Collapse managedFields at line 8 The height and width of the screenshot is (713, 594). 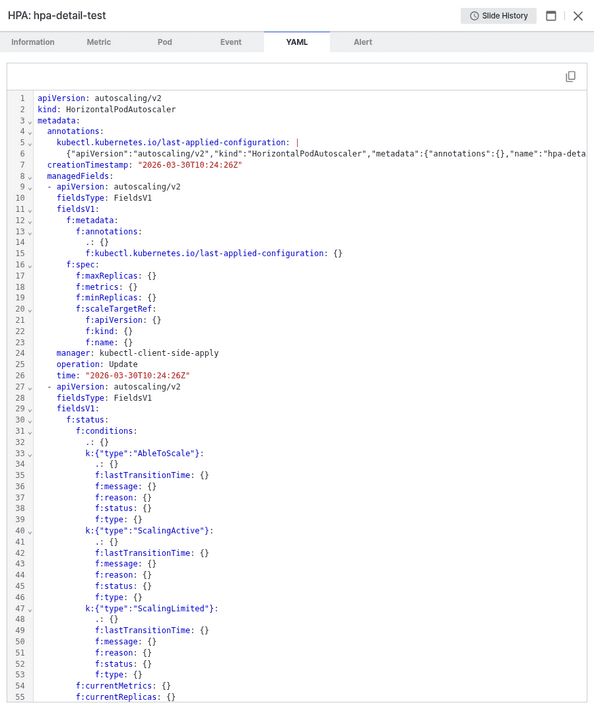click(30, 177)
